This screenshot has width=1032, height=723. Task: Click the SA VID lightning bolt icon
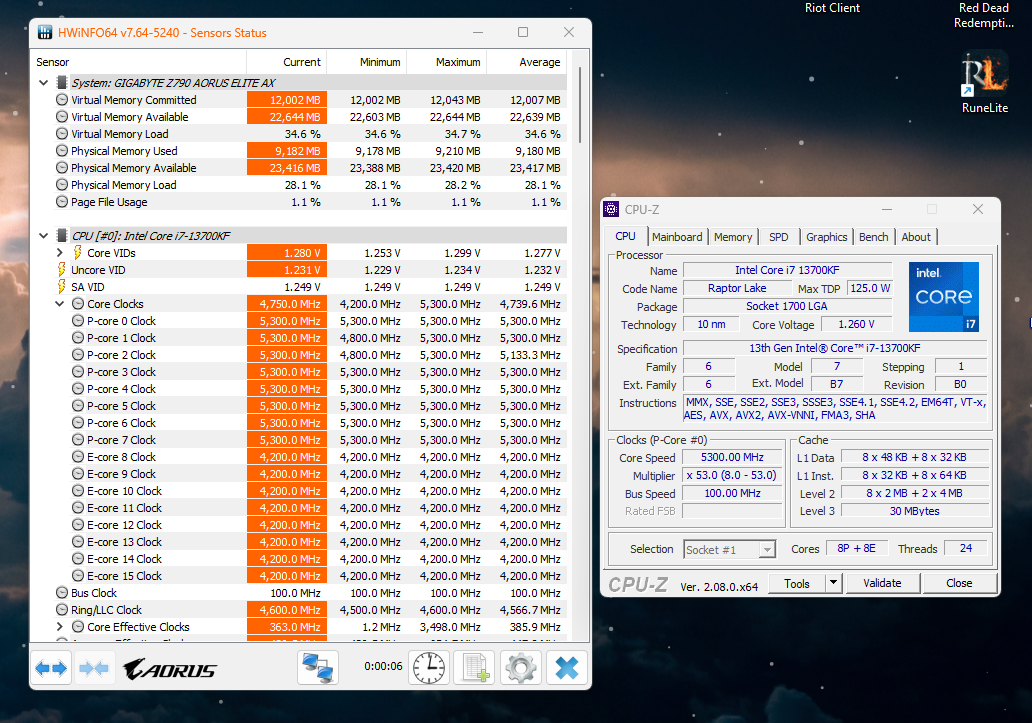click(x=62, y=287)
